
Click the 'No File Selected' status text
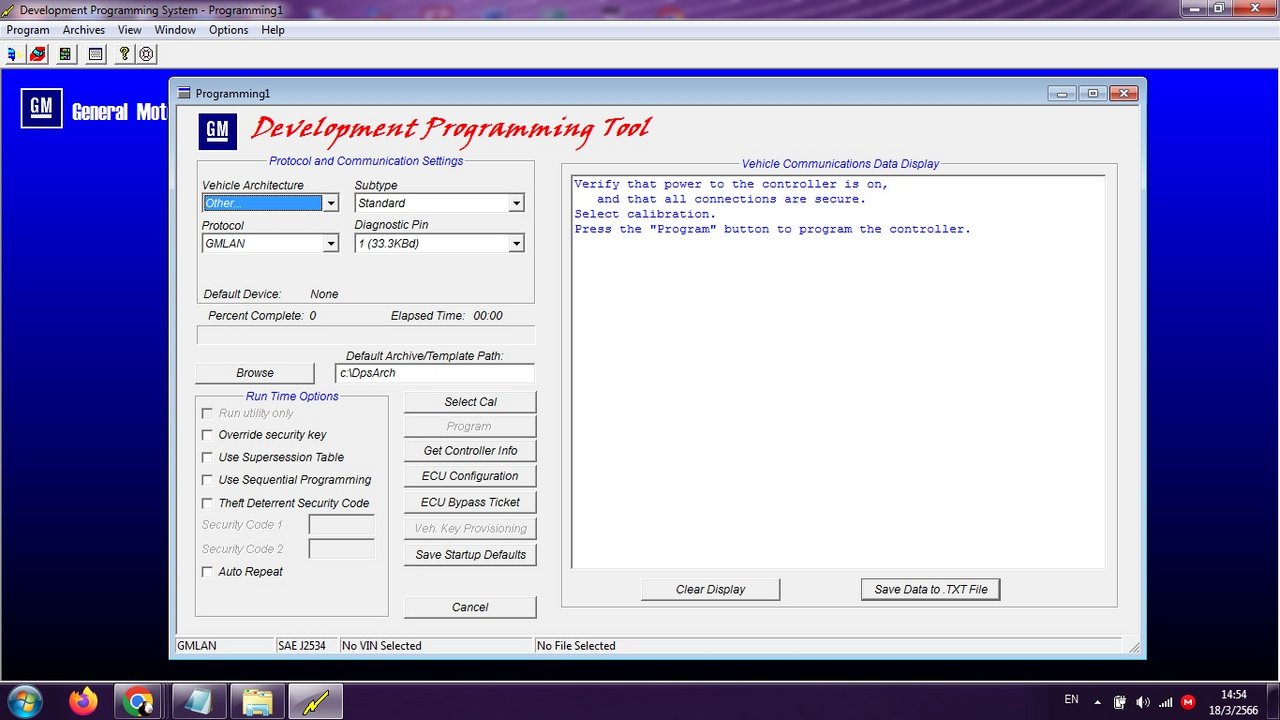[x=576, y=646]
